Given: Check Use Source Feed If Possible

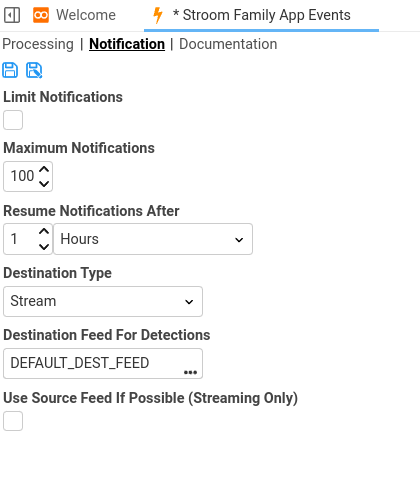Looking at the screenshot, I should pos(13,421).
